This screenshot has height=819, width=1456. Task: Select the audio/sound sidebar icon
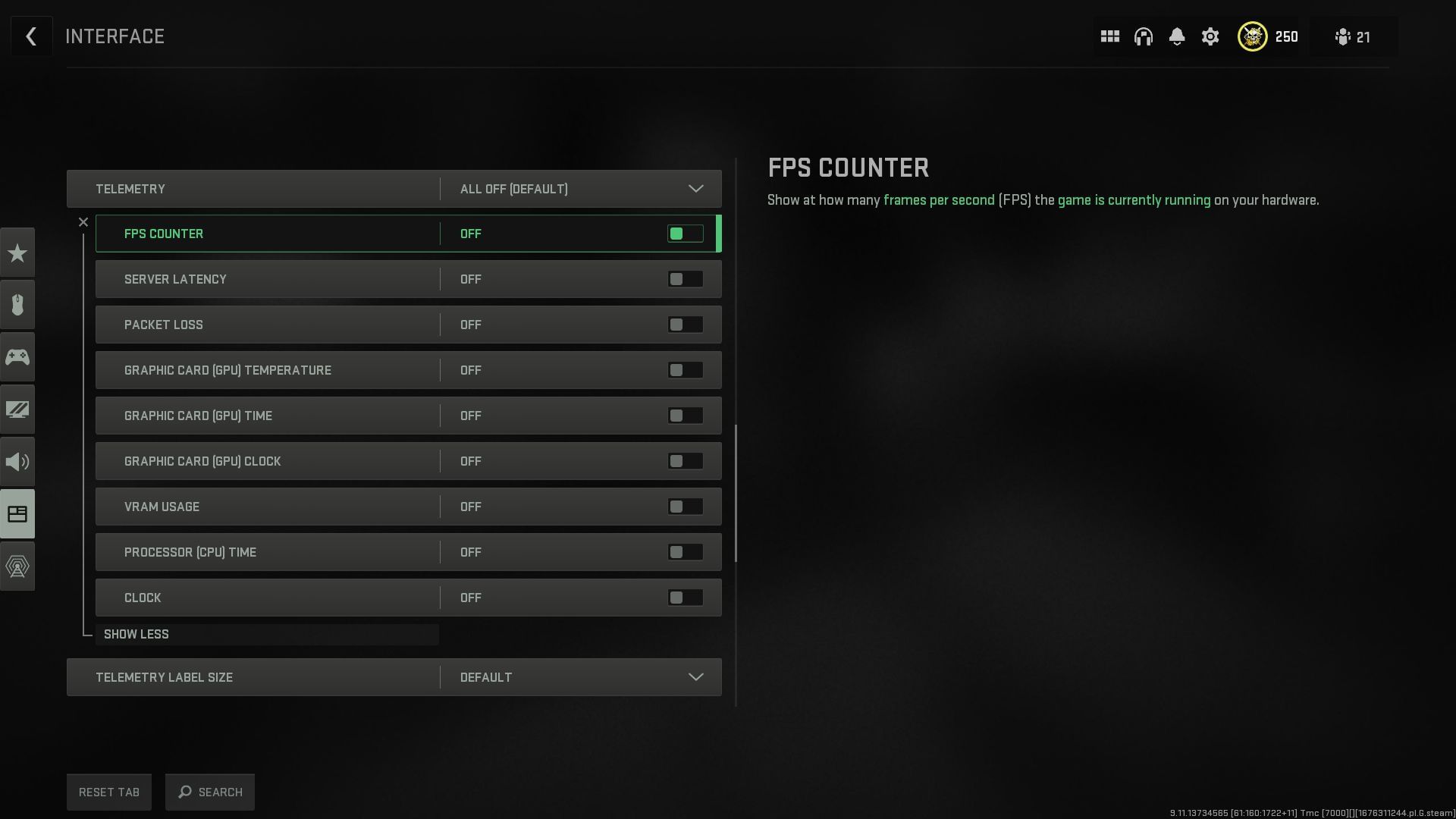point(17,461)
